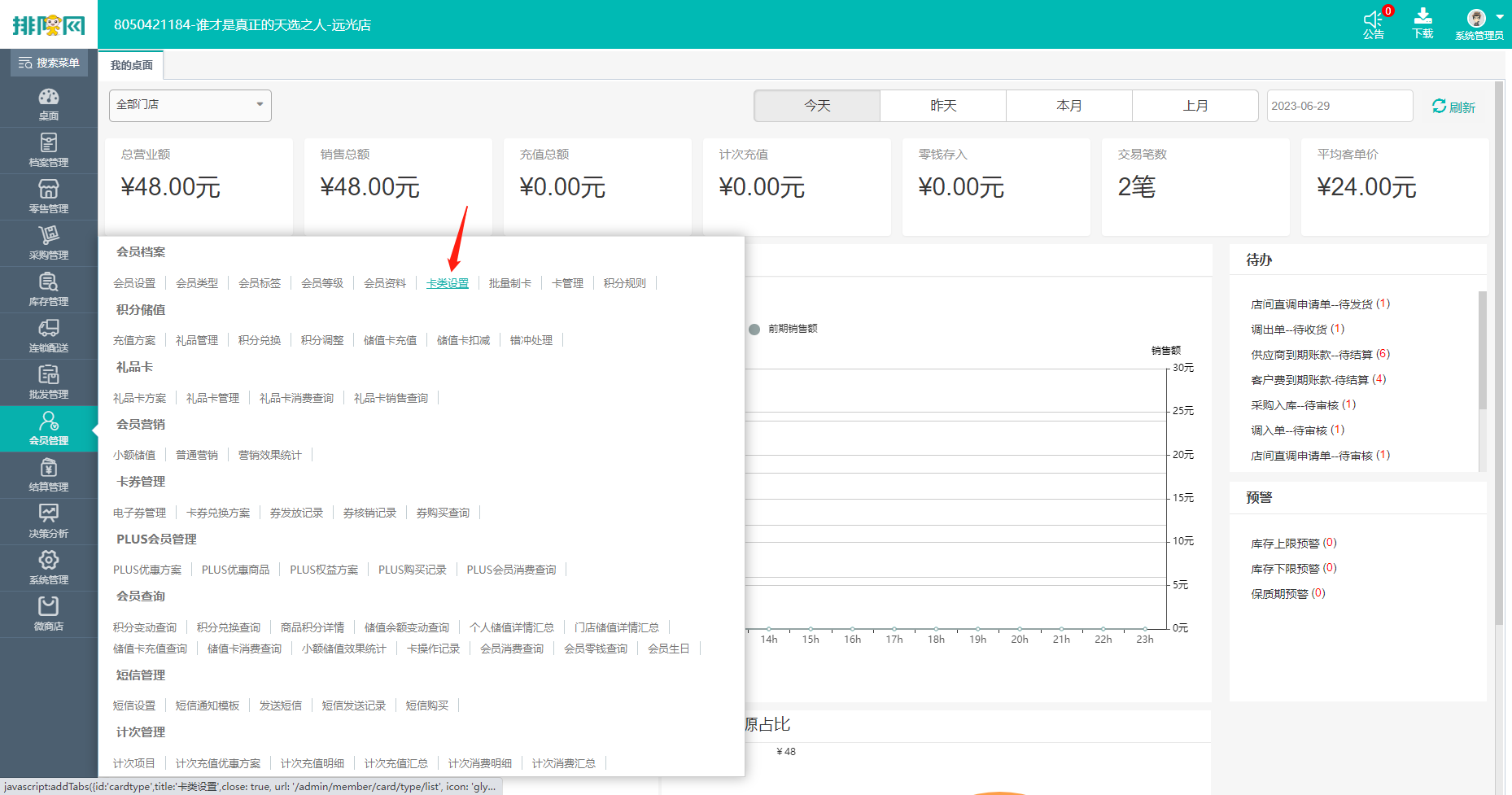1512x795 pixels.
Task: Open 采购入库--待审核 todo item
Action: pyautogui.click(x=1304, y=404)
